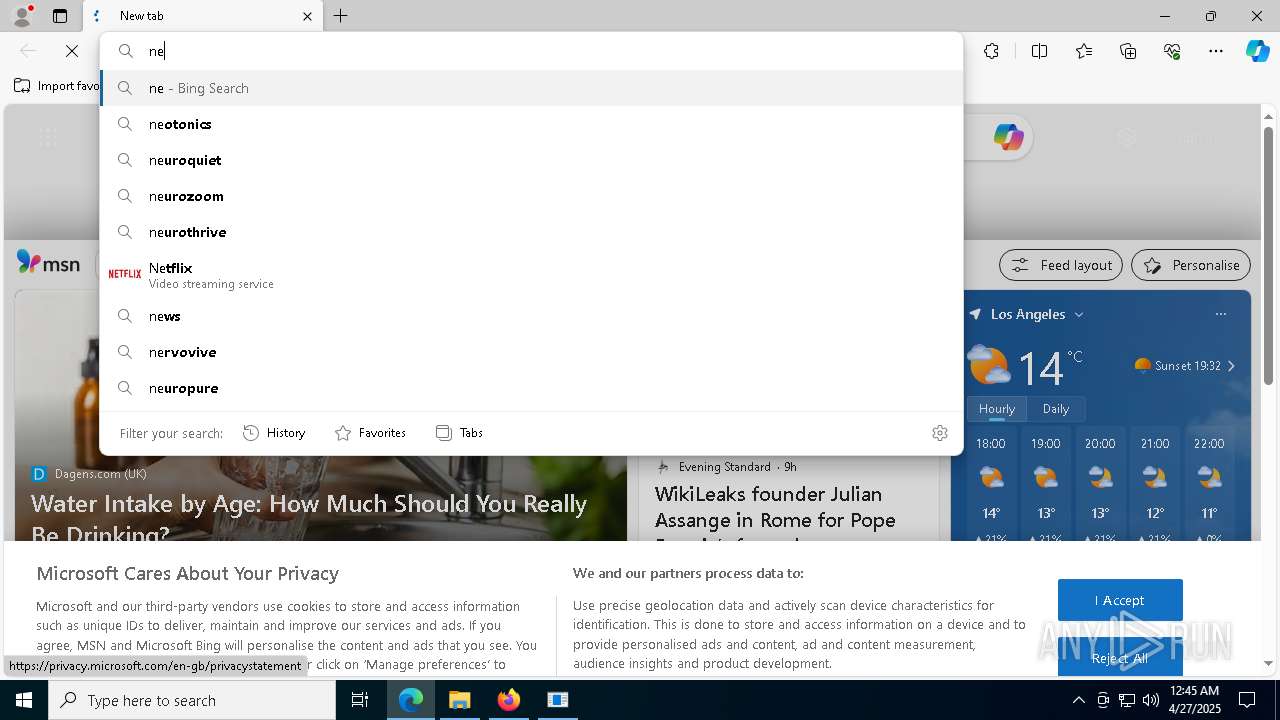Image resolution: width=1280 pixels, height=720 pixels.
Task: Open Firefox from the taskbar
Action: pos(508,700)
